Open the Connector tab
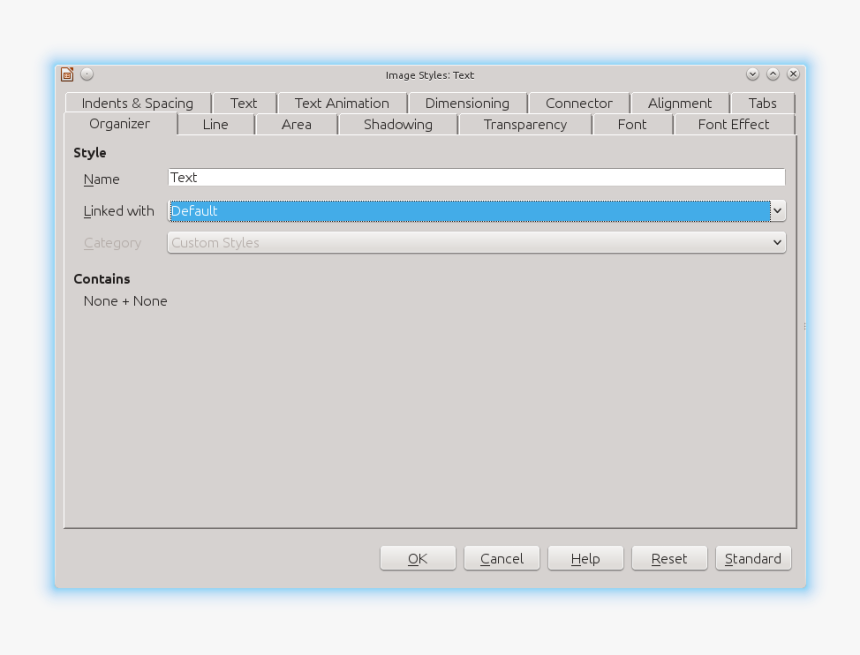 [x=578, y=103]
